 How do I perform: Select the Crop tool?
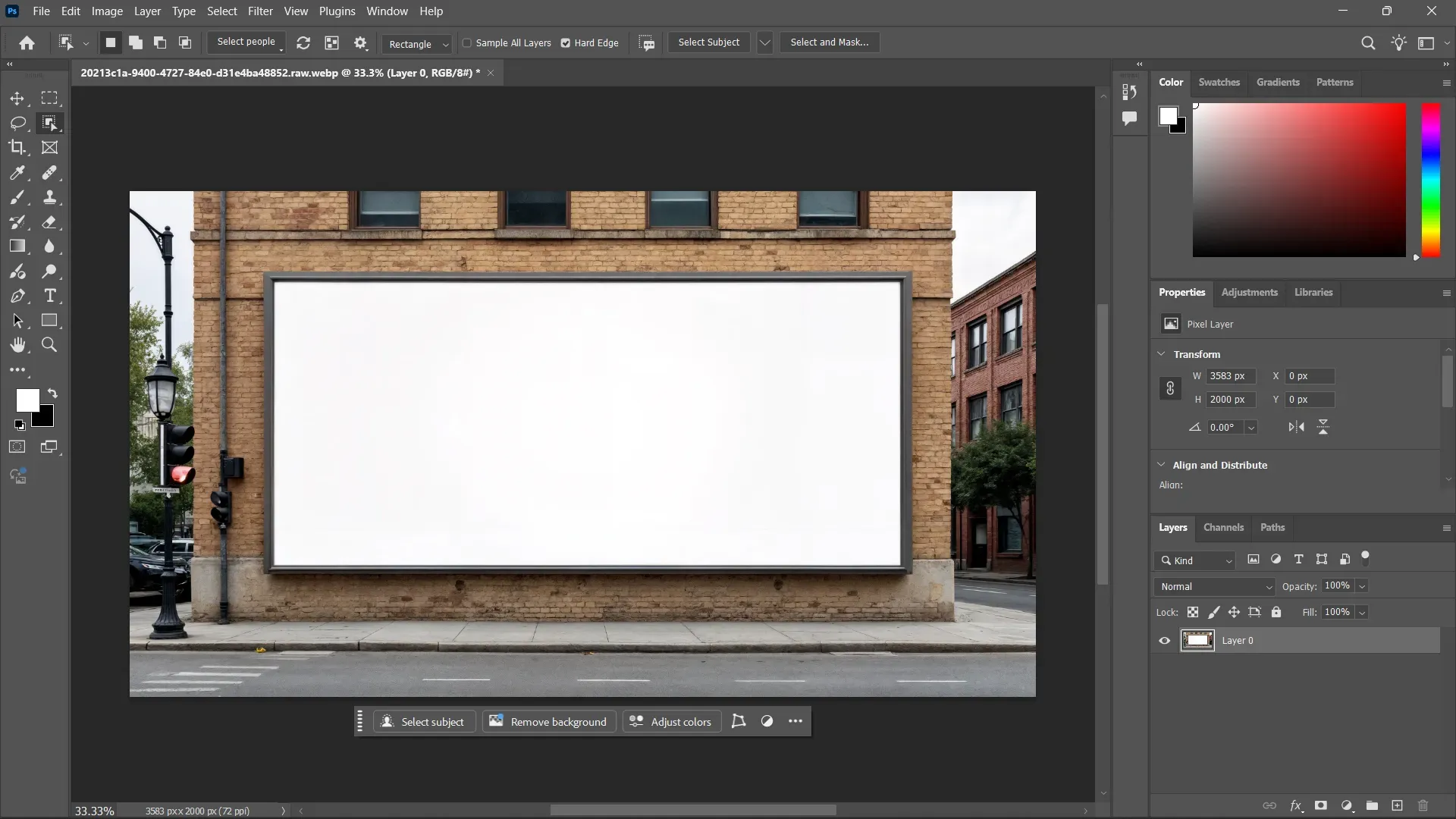(x=17, y=147)
